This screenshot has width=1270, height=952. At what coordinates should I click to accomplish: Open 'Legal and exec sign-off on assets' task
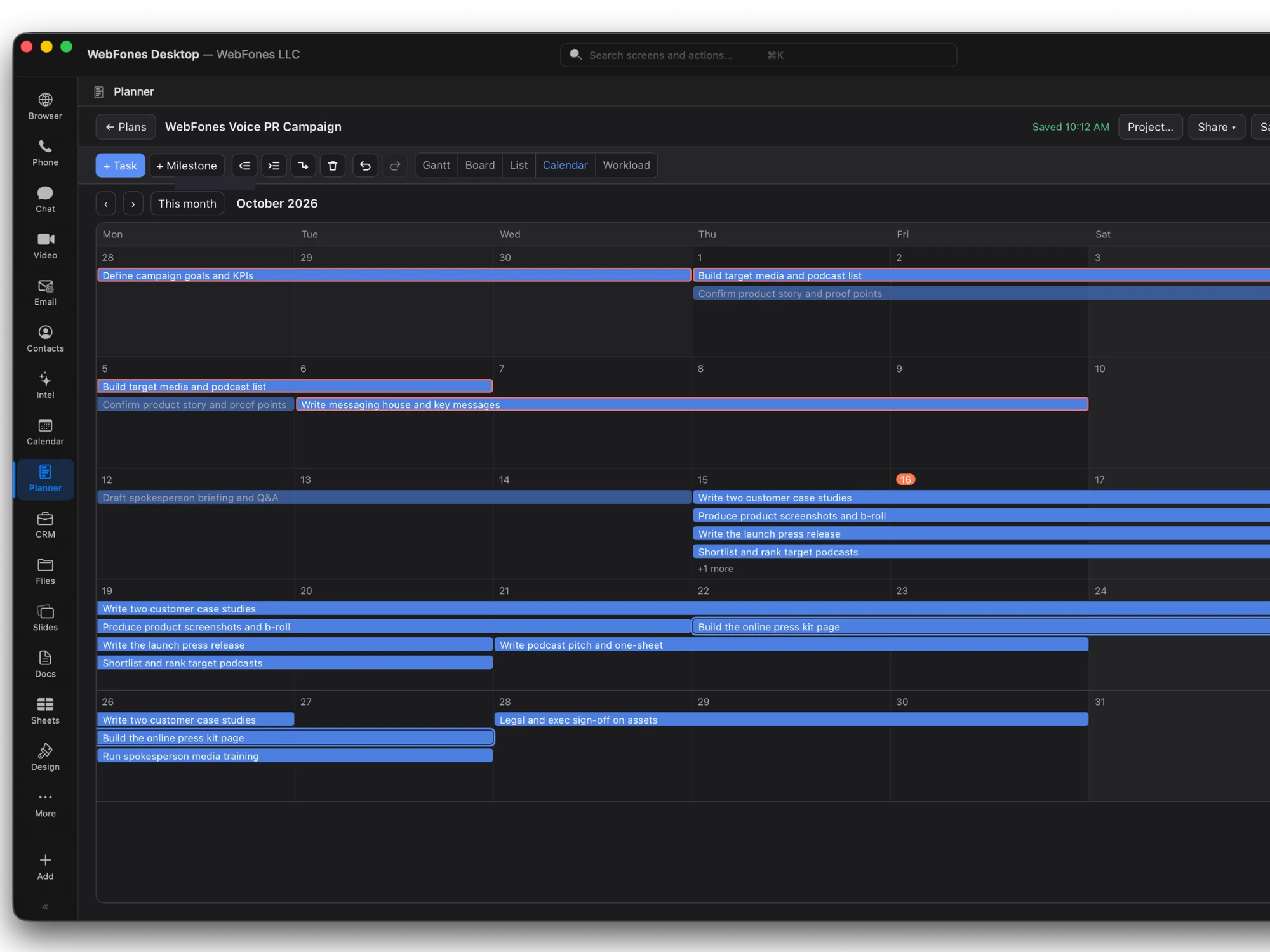[x=791, y=720]
